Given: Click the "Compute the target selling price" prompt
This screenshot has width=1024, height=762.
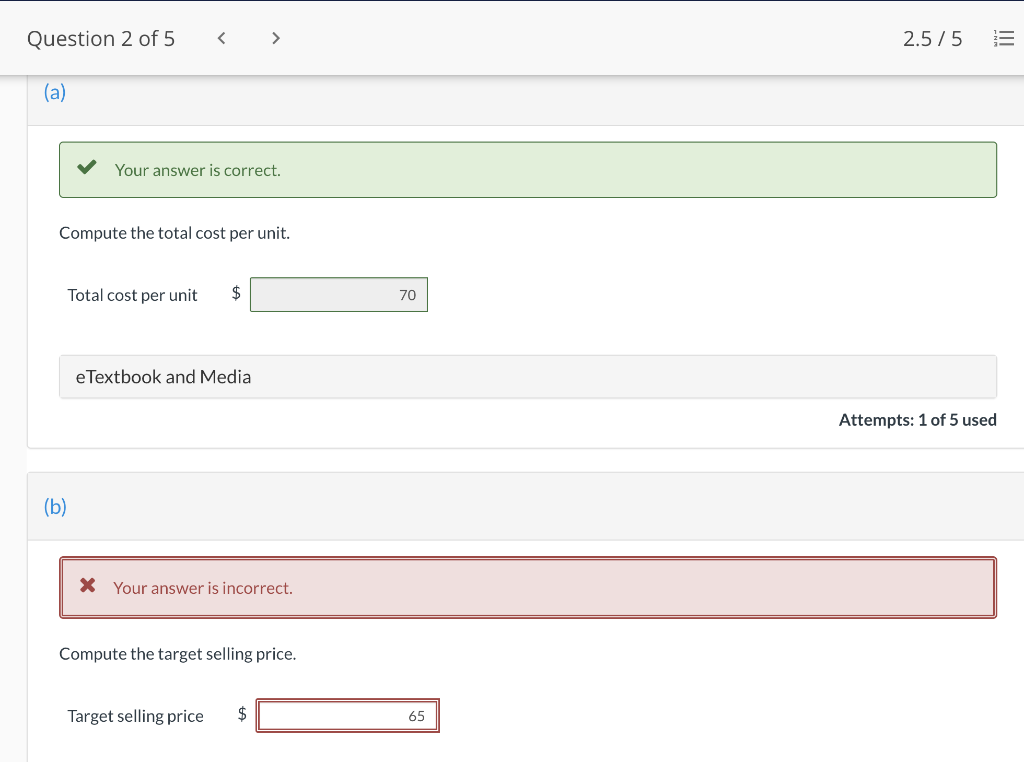Looking at the screenshot, I should coord(178,654).
